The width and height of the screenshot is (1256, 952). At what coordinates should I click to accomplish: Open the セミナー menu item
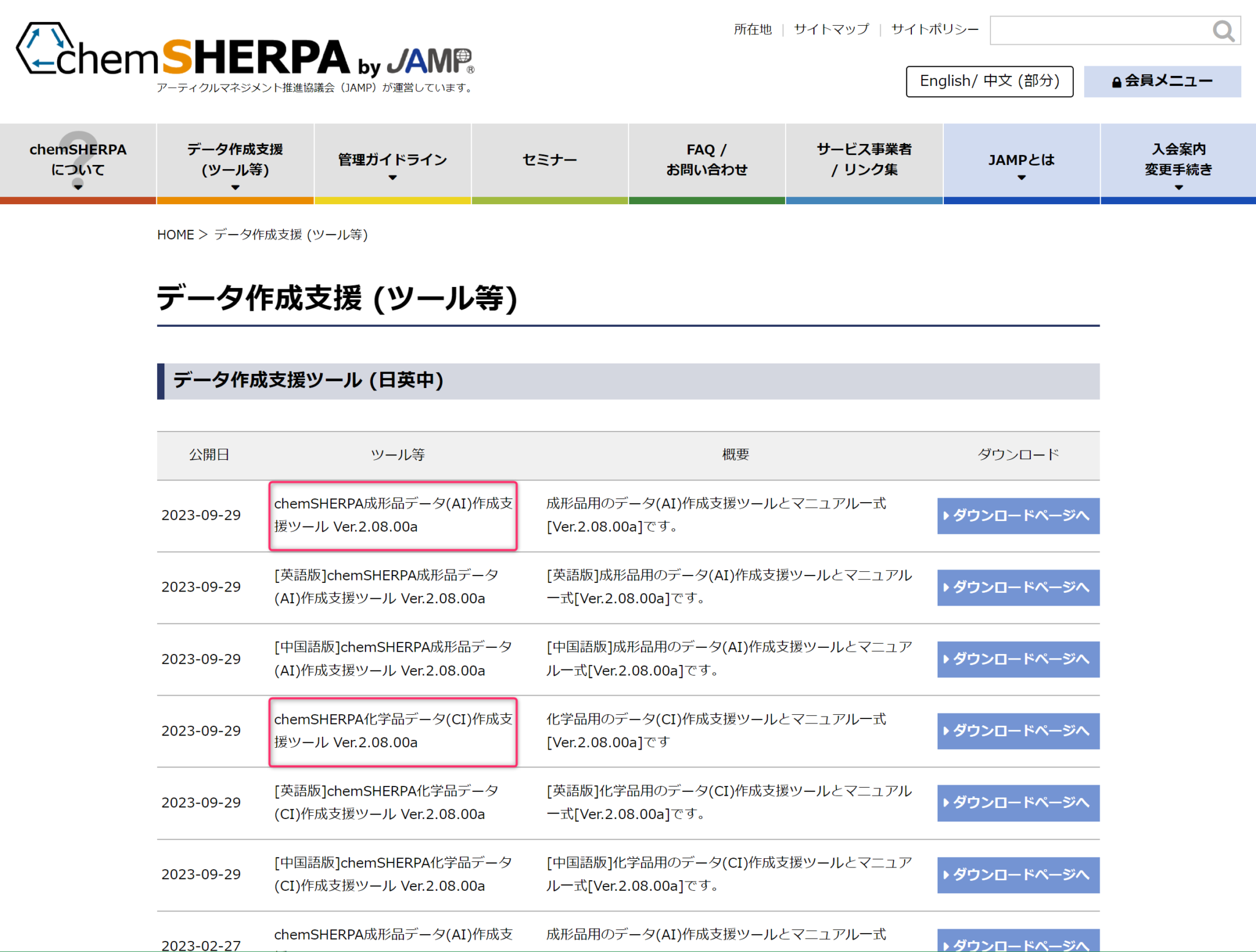coord(549,159)
